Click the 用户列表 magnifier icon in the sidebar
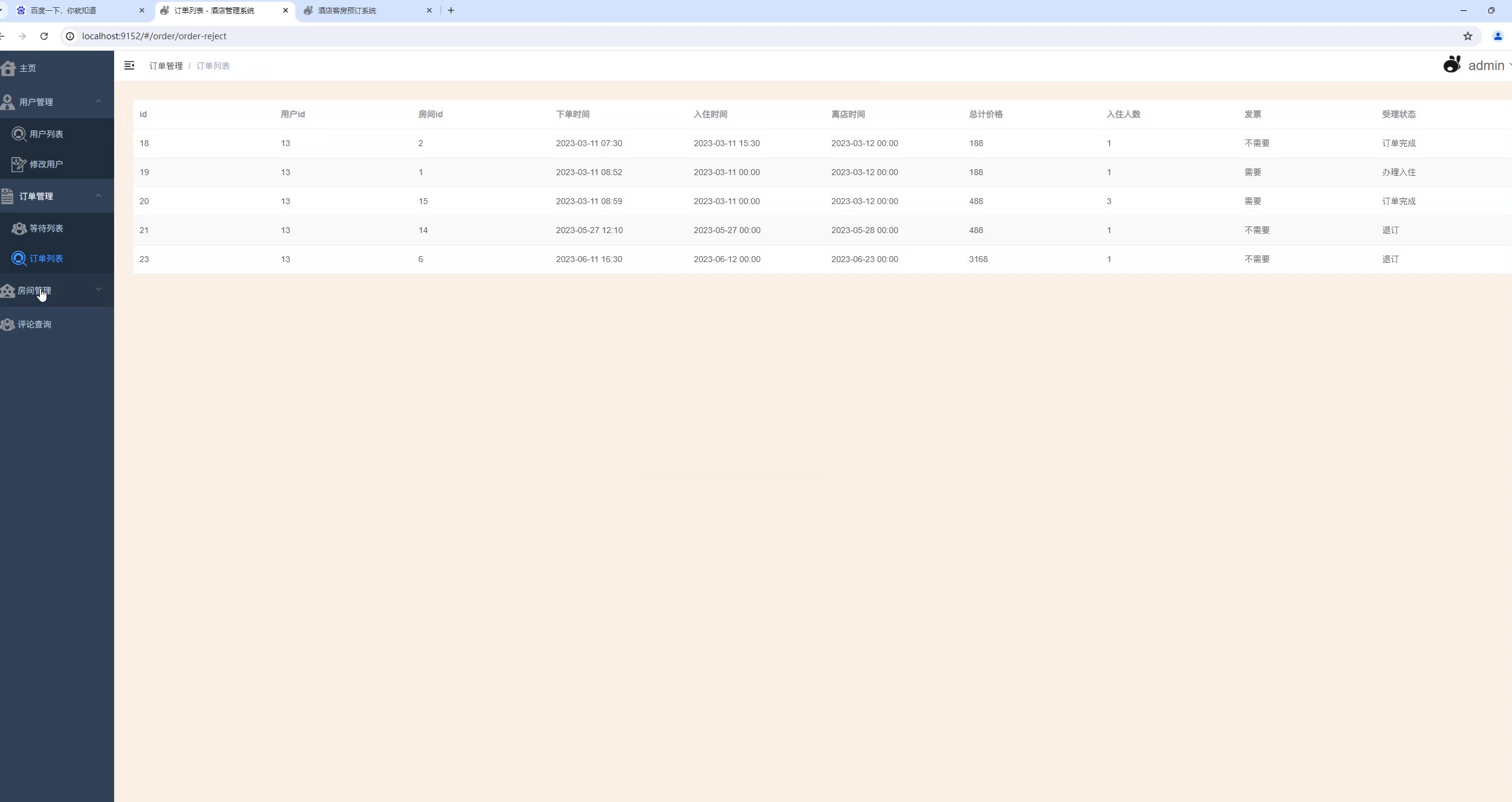1512x802 pixels. (19, 134)
